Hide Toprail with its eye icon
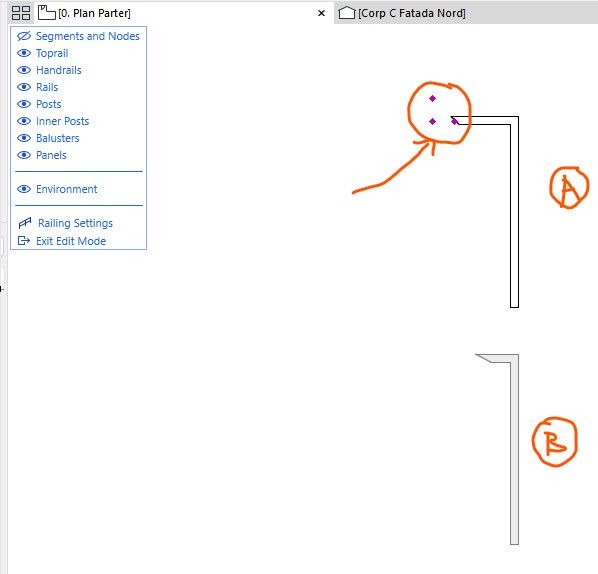Image resolution: width=598 pixels, height=574 pixels. [24, 53]
